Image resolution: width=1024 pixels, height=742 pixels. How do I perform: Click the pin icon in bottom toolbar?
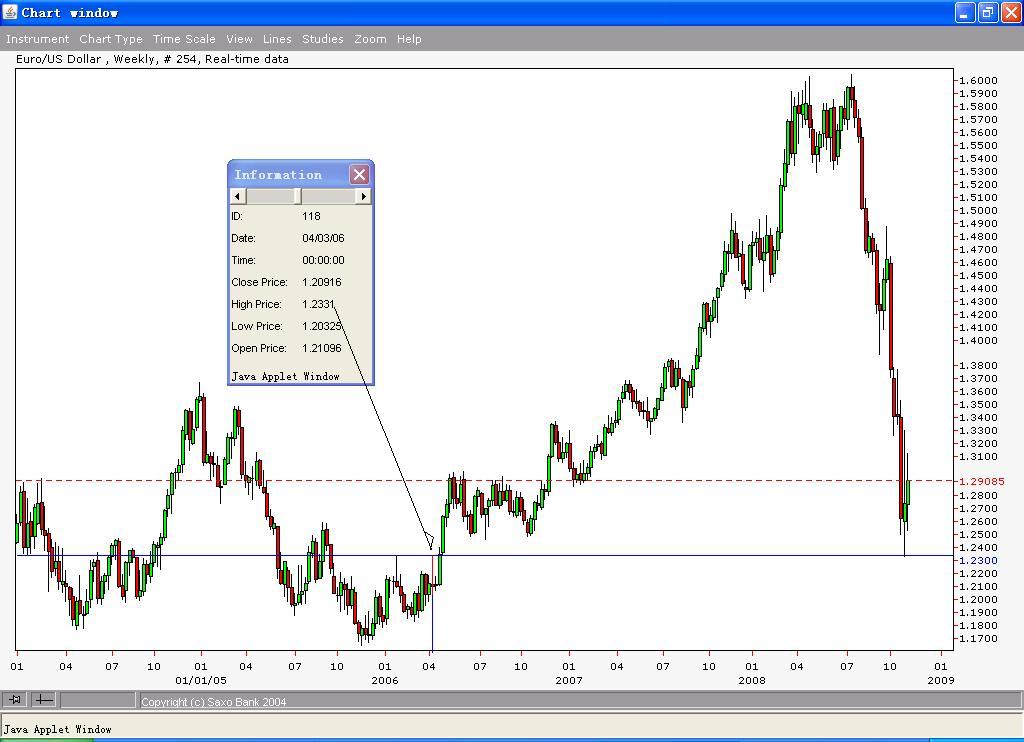click(14, 700)
